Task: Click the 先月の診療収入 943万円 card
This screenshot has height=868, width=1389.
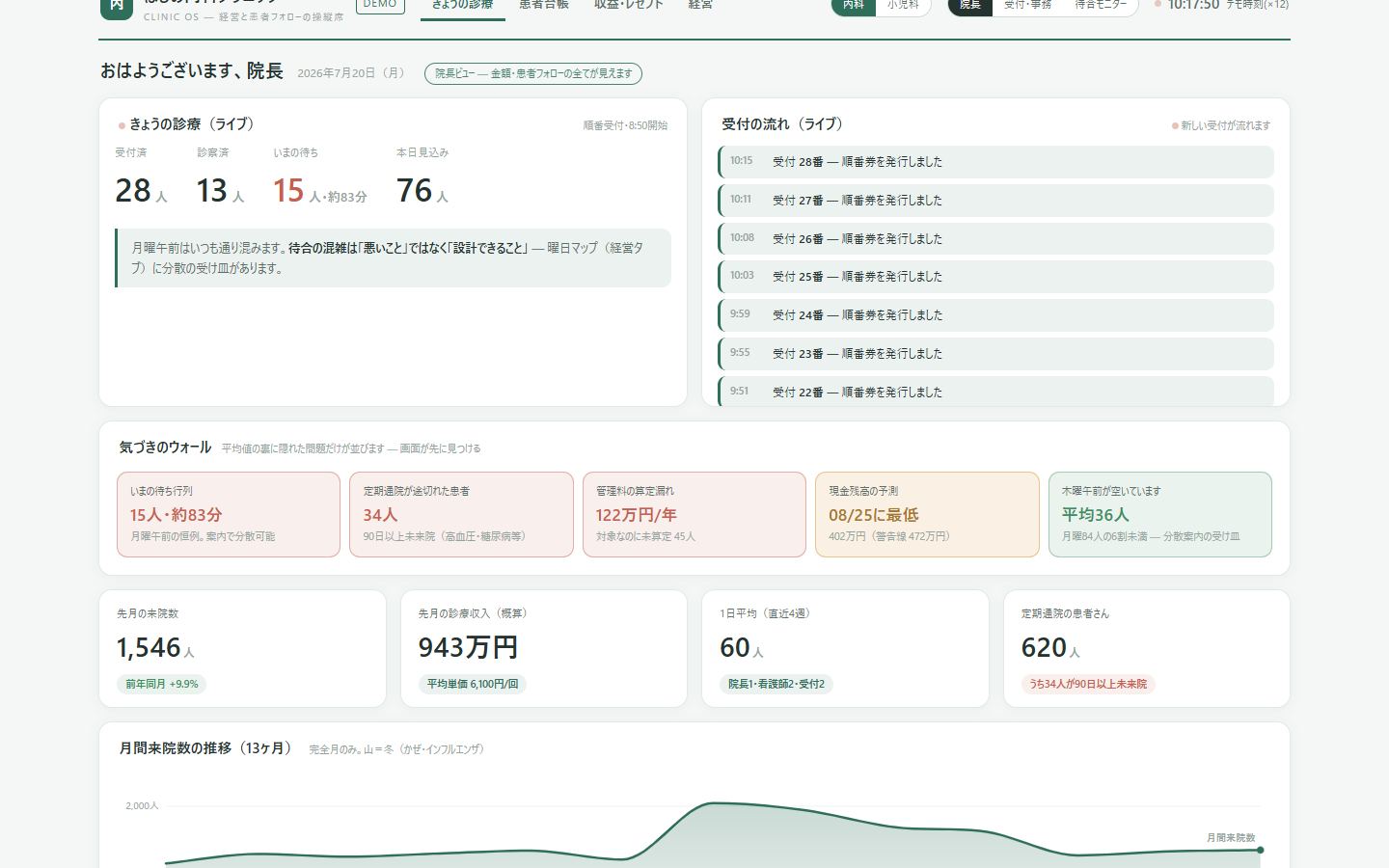Action: (x=544, y=649)
